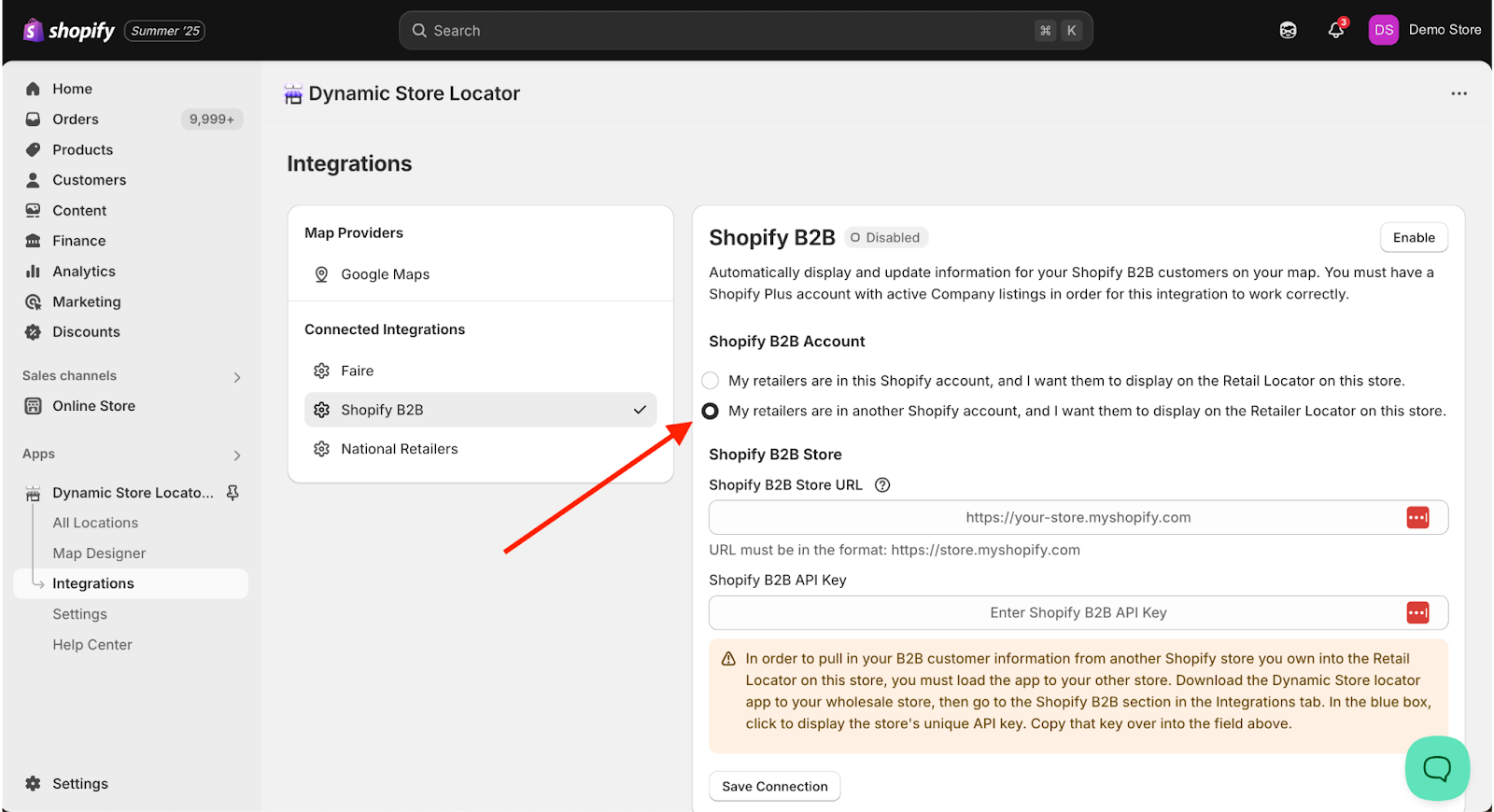Open the Demo Store account avatar

1383,30
